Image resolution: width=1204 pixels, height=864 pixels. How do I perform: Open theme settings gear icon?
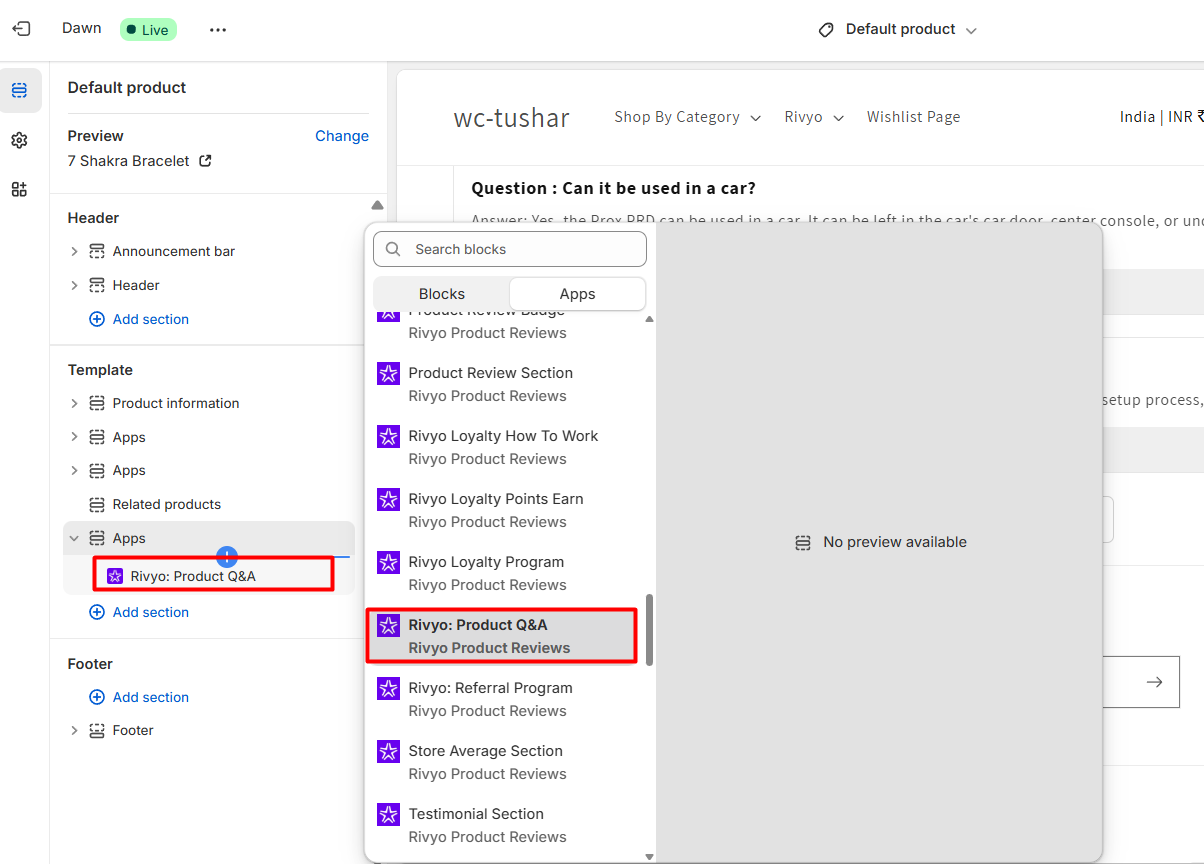point(20,140)
